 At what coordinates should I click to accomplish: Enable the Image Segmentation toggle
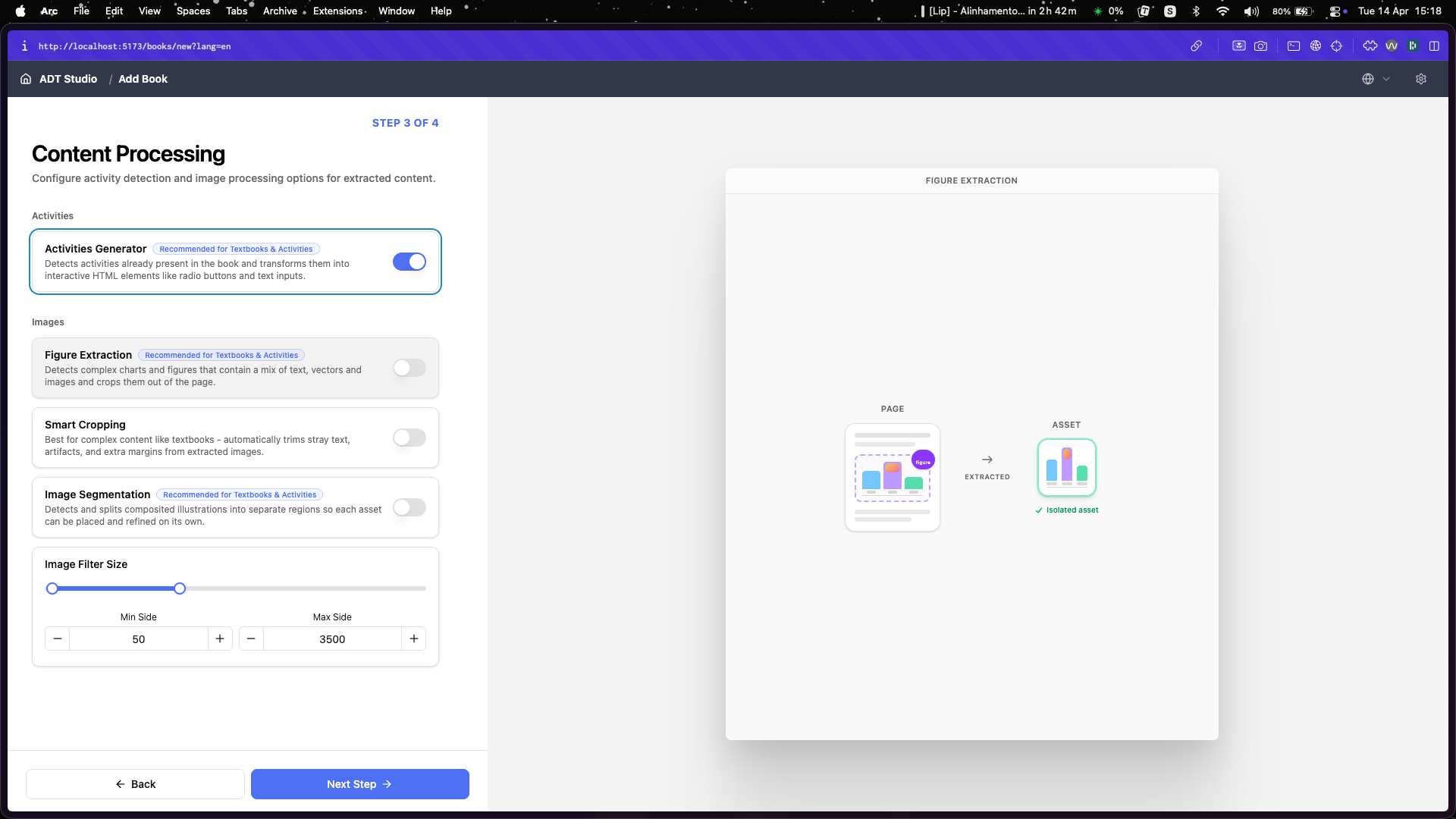click(409, 507)
